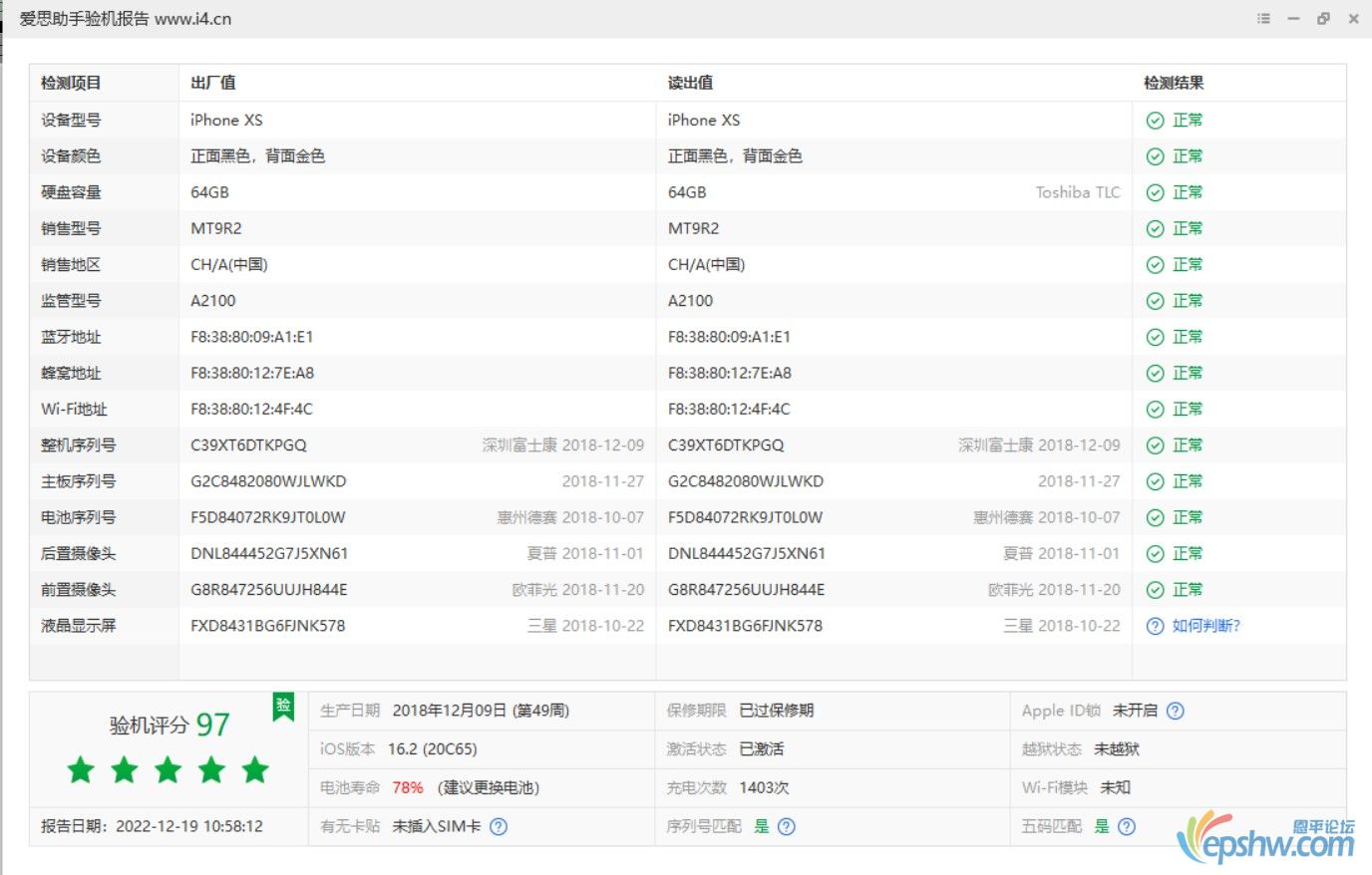The image size is (1372, 875).
Task: Click read-out 三星 2018-10-22 label
Action: pos(1062,626)
